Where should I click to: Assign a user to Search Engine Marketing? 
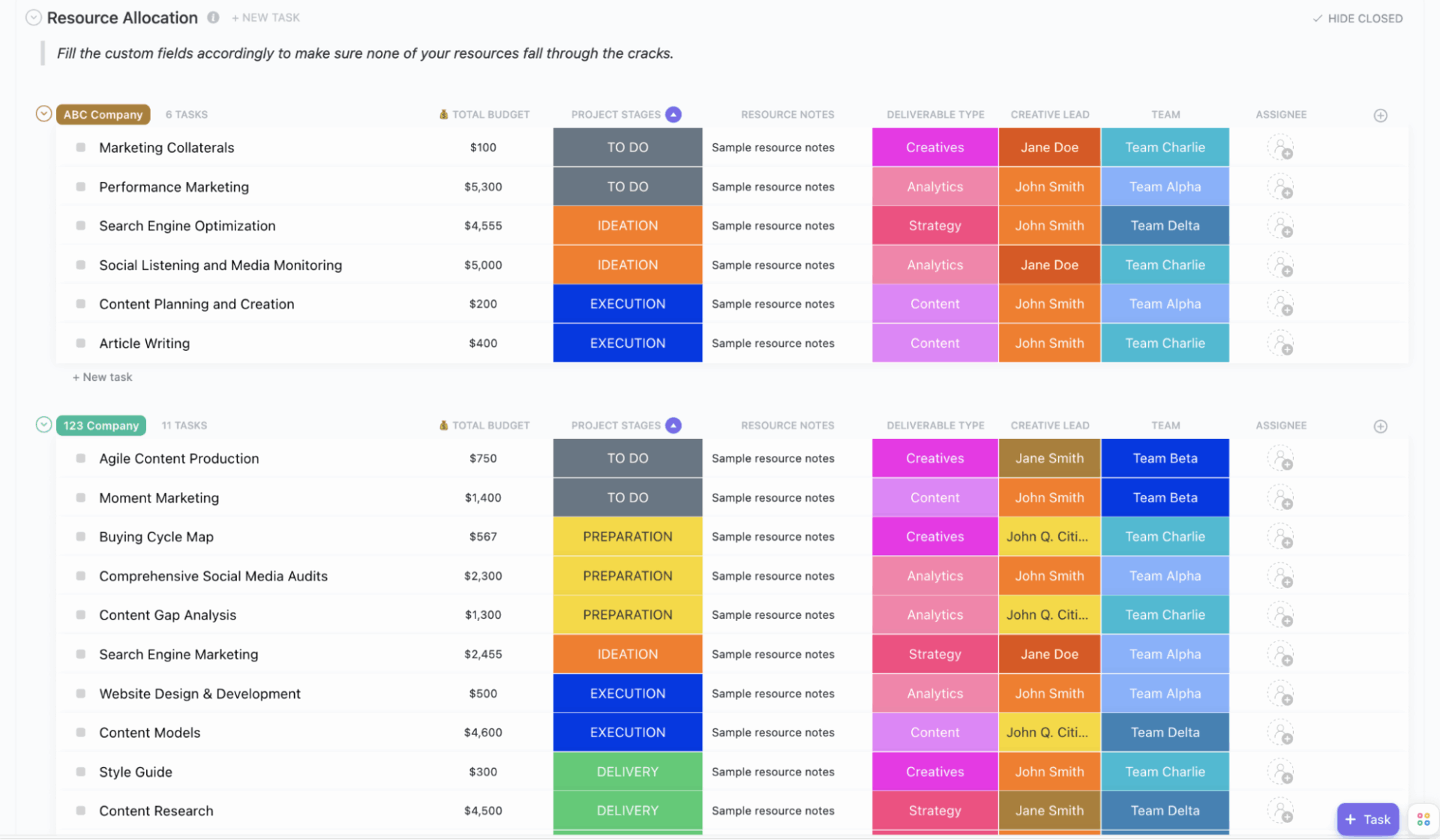pos(1281,654)
